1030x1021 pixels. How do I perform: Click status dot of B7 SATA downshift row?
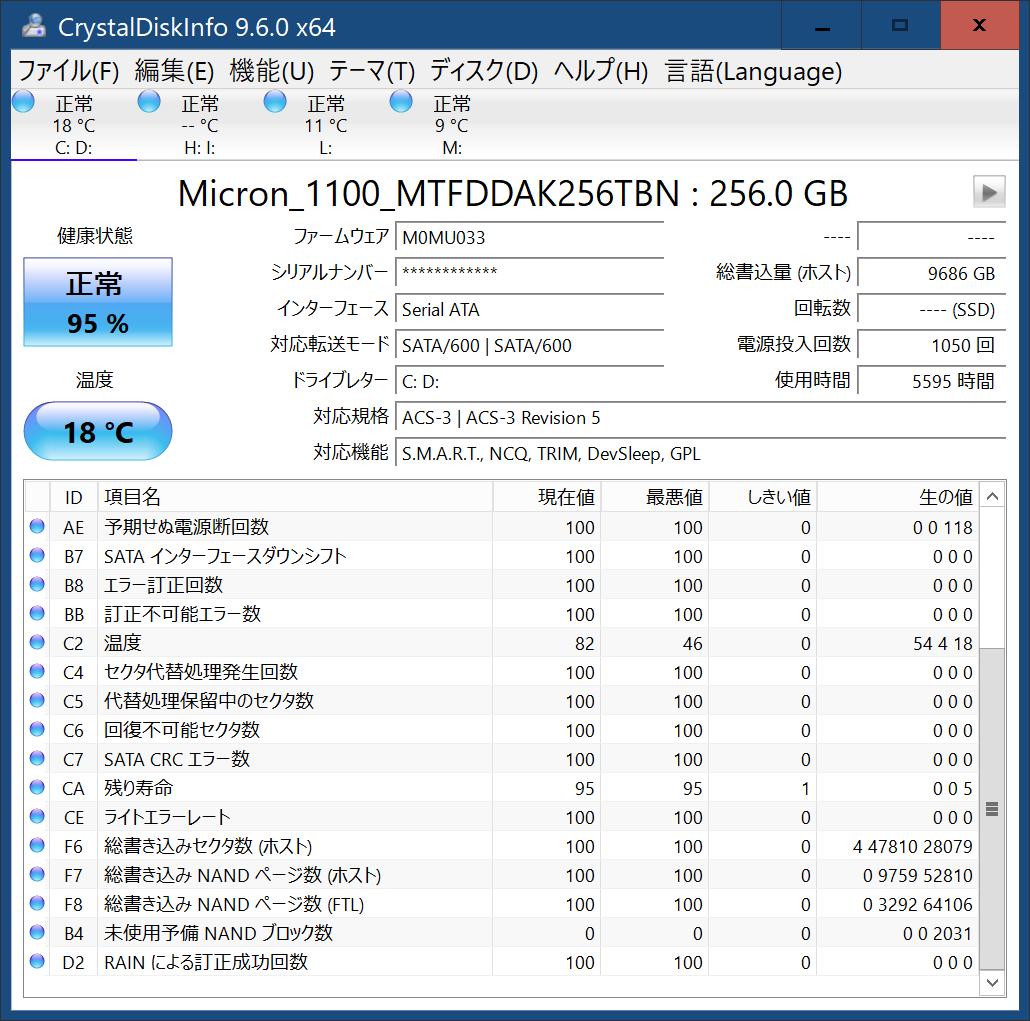point(37,555)
